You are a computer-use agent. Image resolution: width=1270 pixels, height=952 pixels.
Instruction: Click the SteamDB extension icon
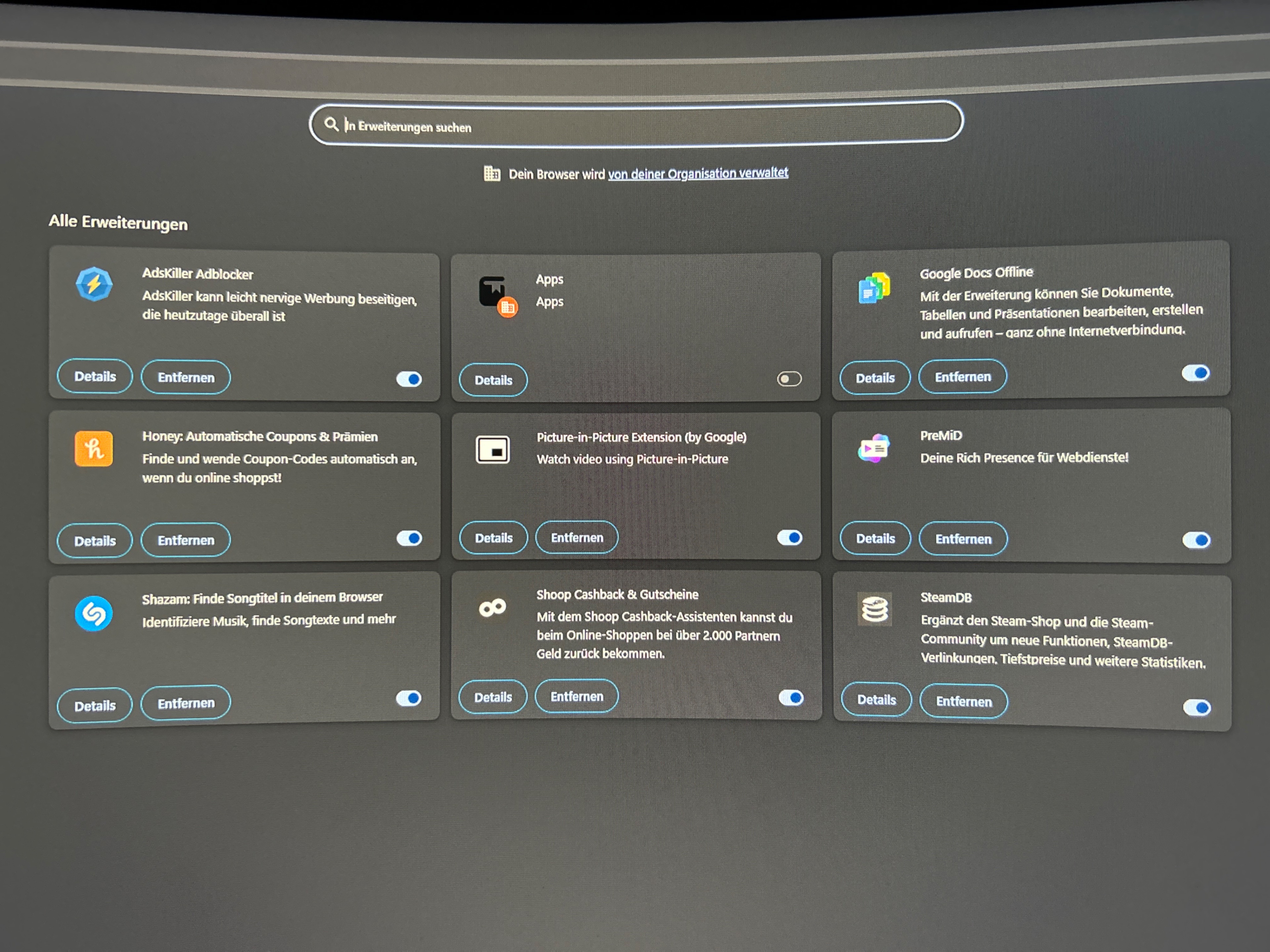[x=874, y=610]
